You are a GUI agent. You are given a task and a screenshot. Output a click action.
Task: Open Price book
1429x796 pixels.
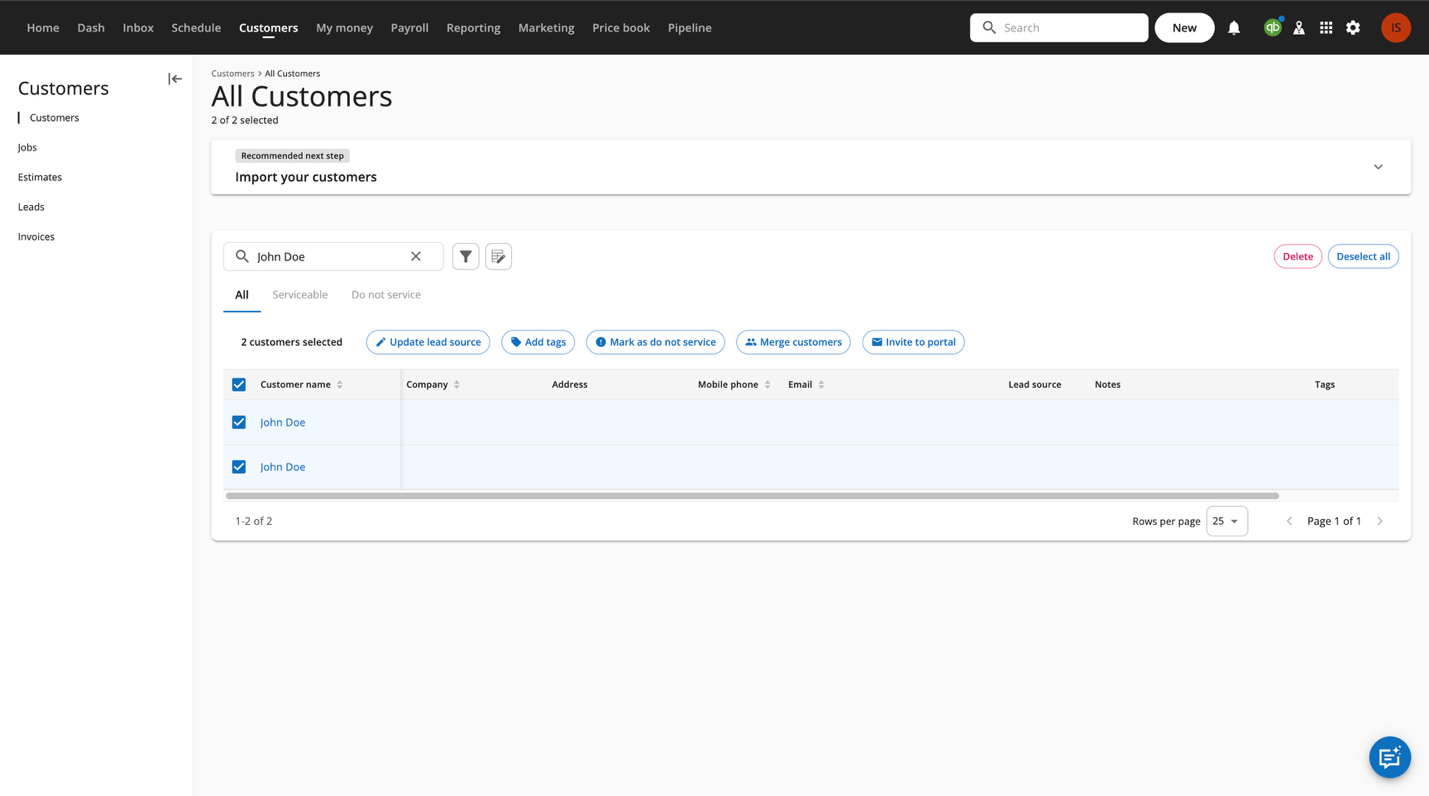[x=621, y=28]
